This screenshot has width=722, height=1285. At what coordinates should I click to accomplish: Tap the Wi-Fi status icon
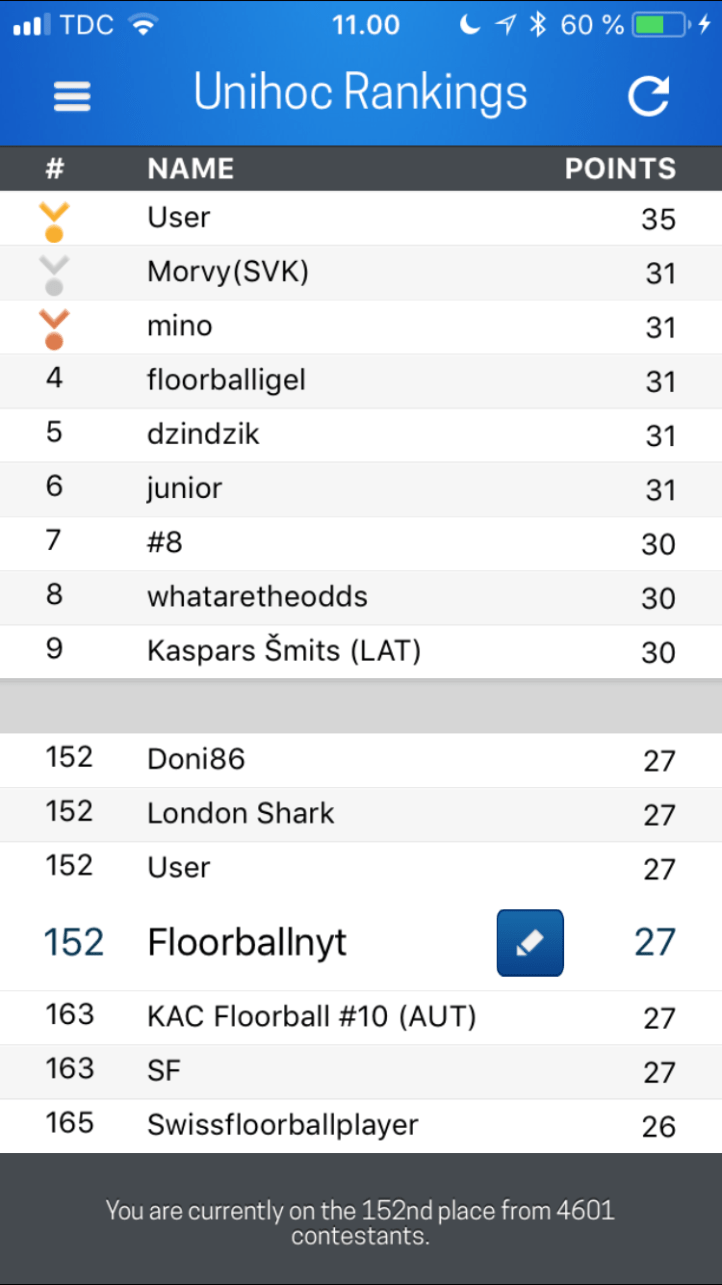(x=144, y=25)
